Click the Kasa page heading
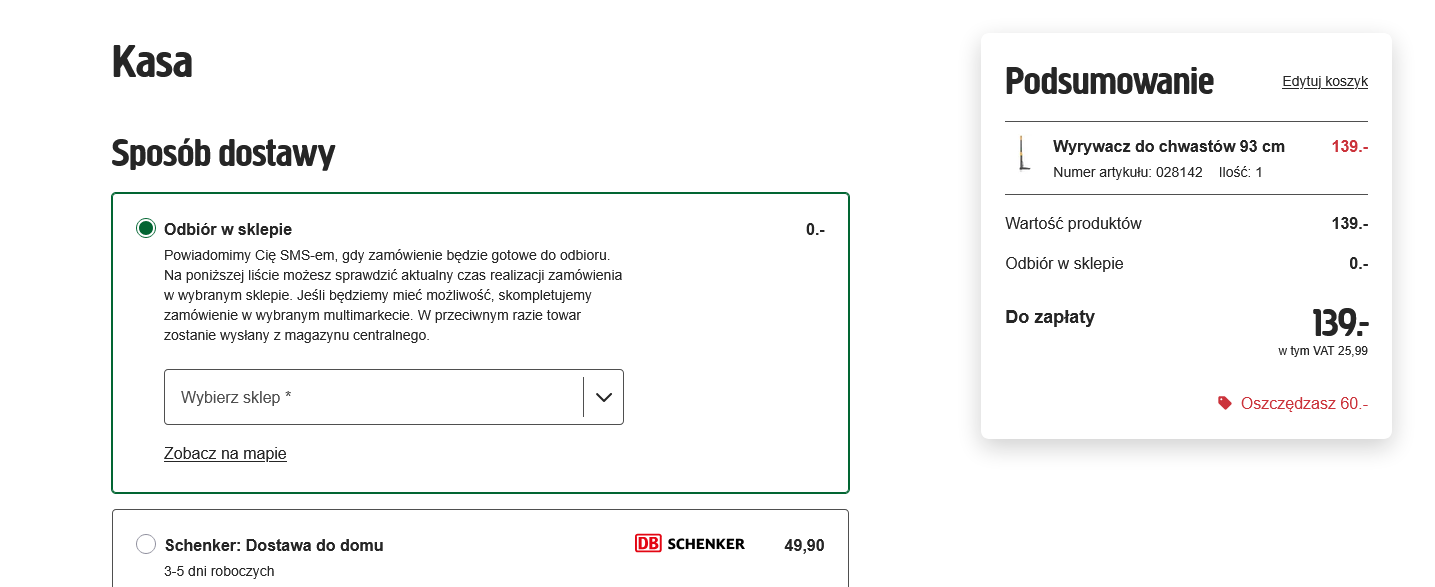The image size is (1435, 587). tap(152, 62)
